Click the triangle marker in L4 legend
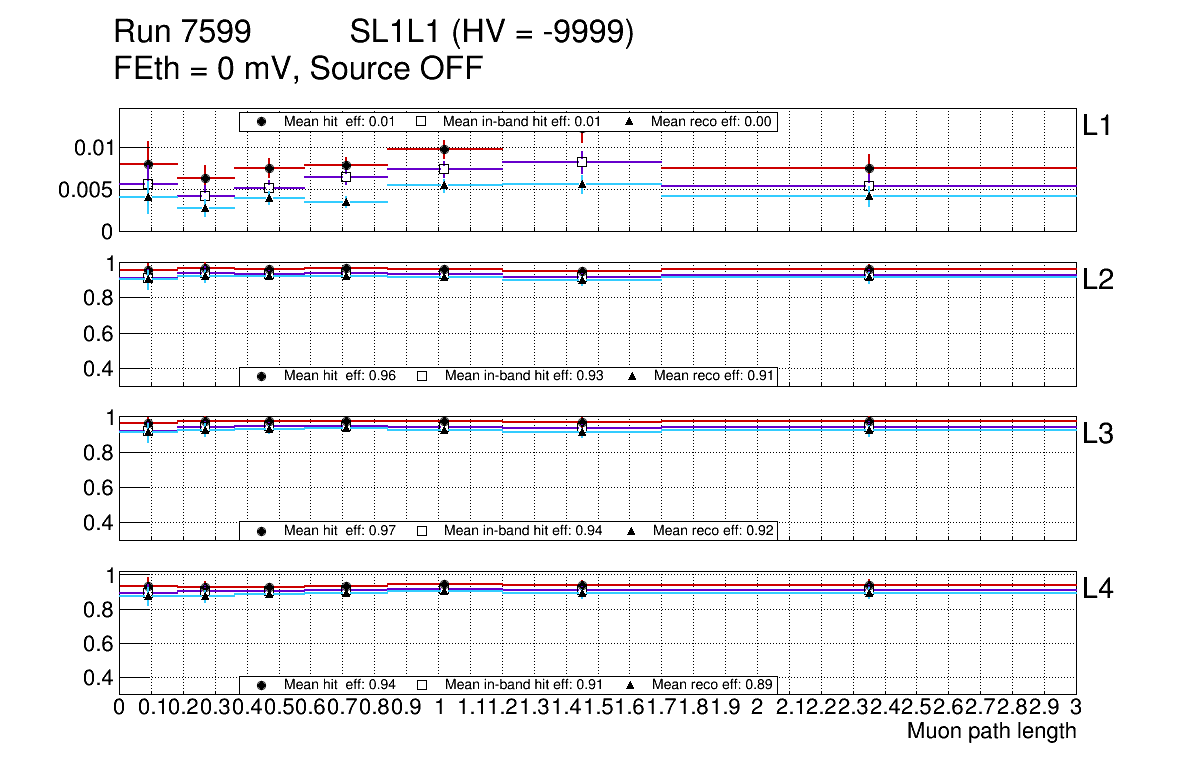 [x=631, y=685]
